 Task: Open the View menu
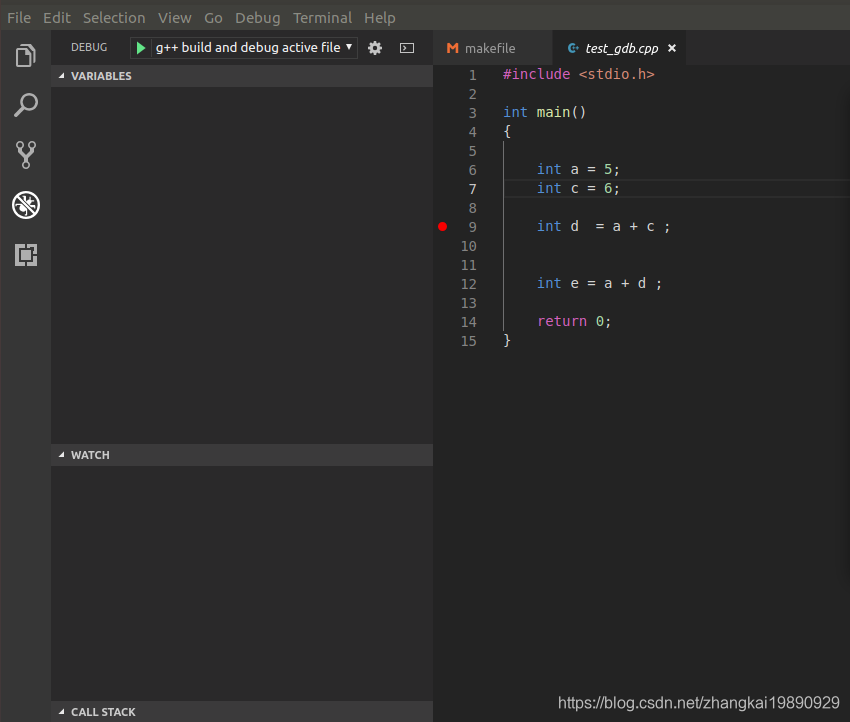175,18
